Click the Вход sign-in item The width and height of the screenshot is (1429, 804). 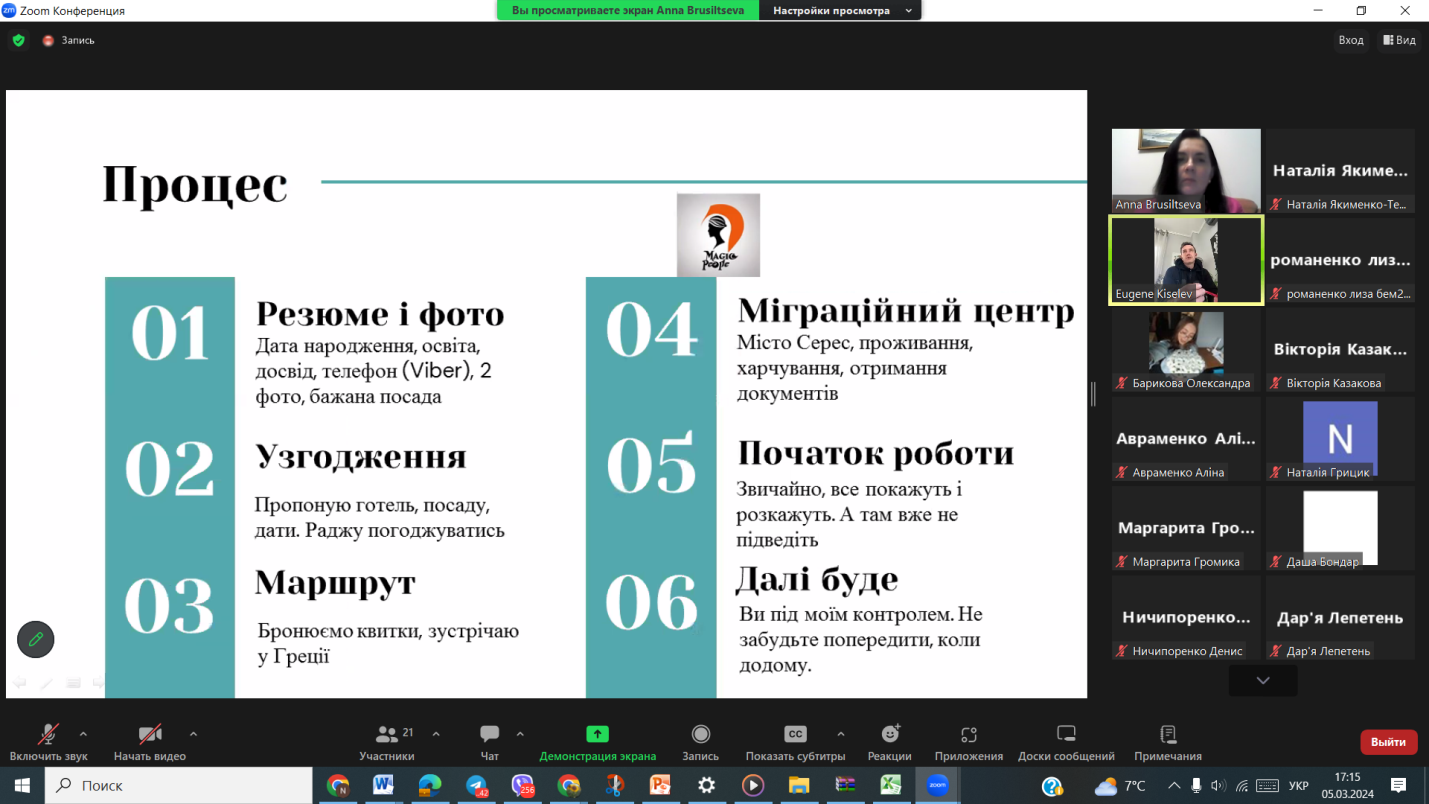pos(1350,40)
